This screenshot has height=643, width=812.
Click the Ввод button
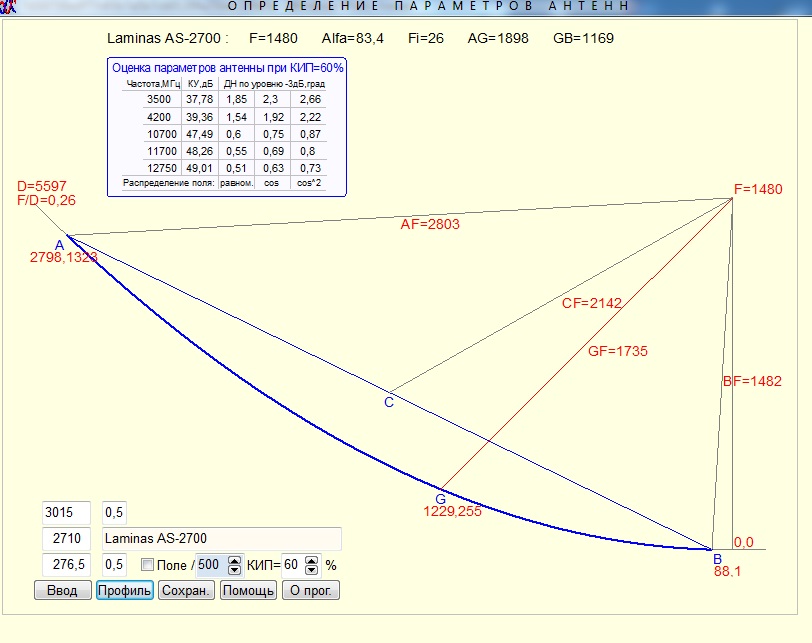pyautogui.click(x=63, y=590)
